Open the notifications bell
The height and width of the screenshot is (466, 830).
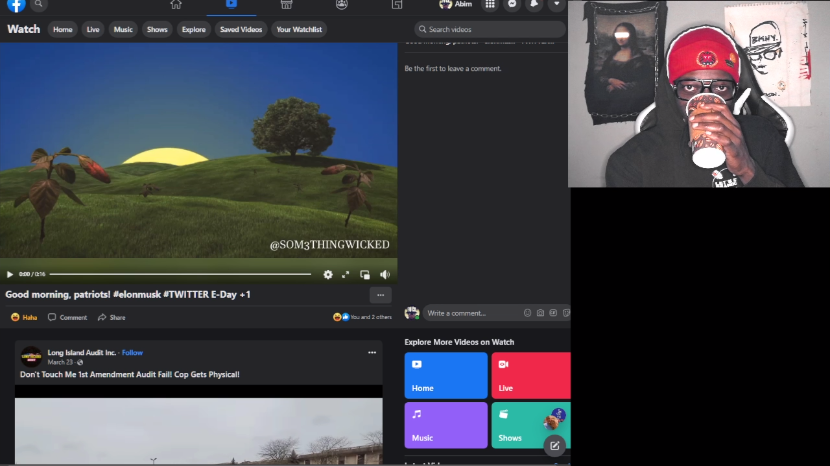(x=534, y=5)
